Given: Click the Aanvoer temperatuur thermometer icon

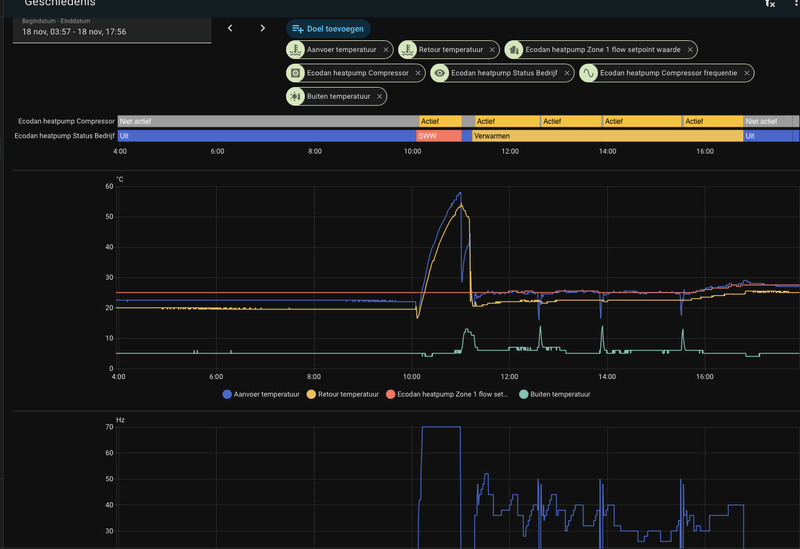Looking at the screenshot, I should 295,49.
